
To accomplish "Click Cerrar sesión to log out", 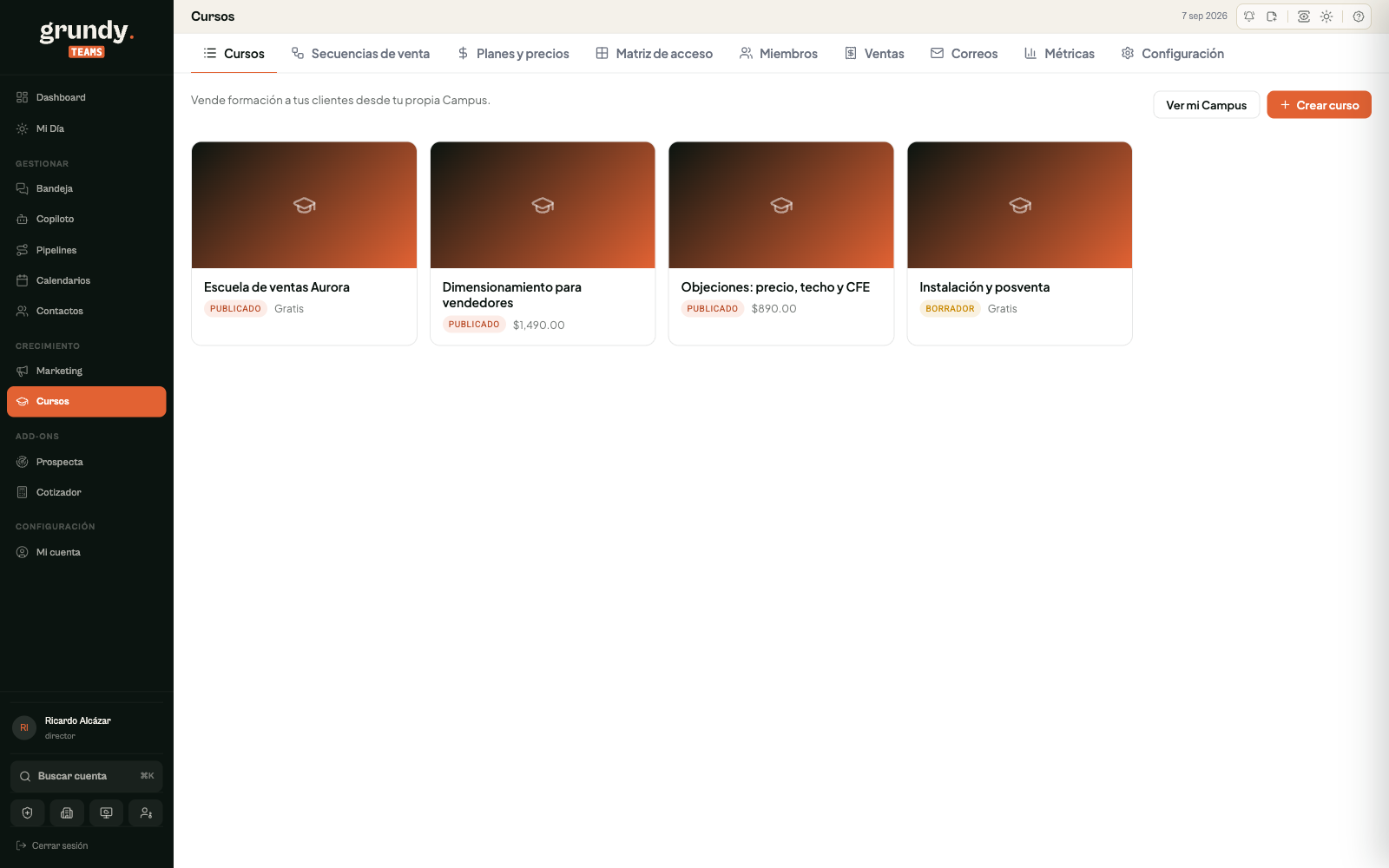I will 52,845.
